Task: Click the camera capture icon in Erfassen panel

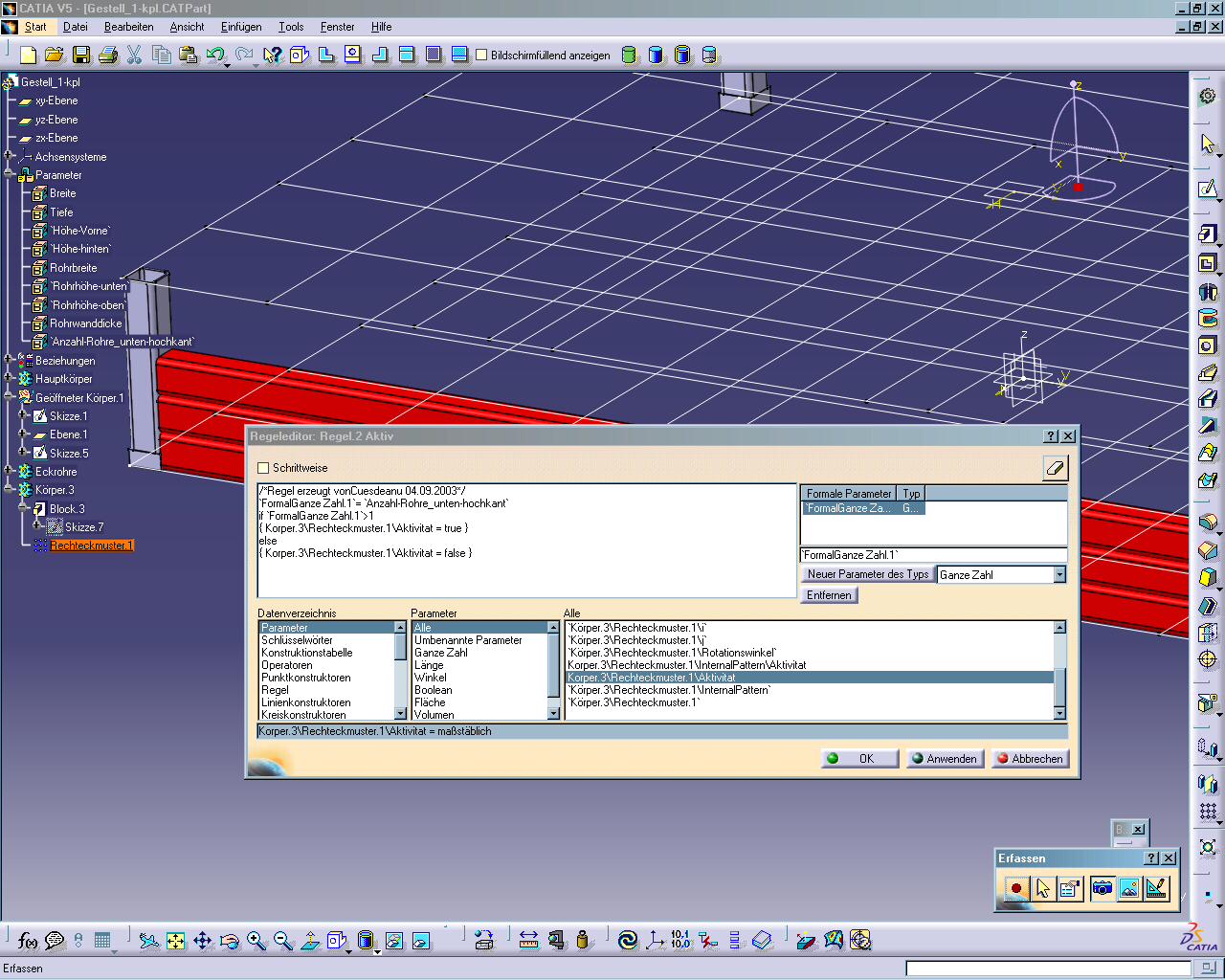Action: [x=1102, y=888]
